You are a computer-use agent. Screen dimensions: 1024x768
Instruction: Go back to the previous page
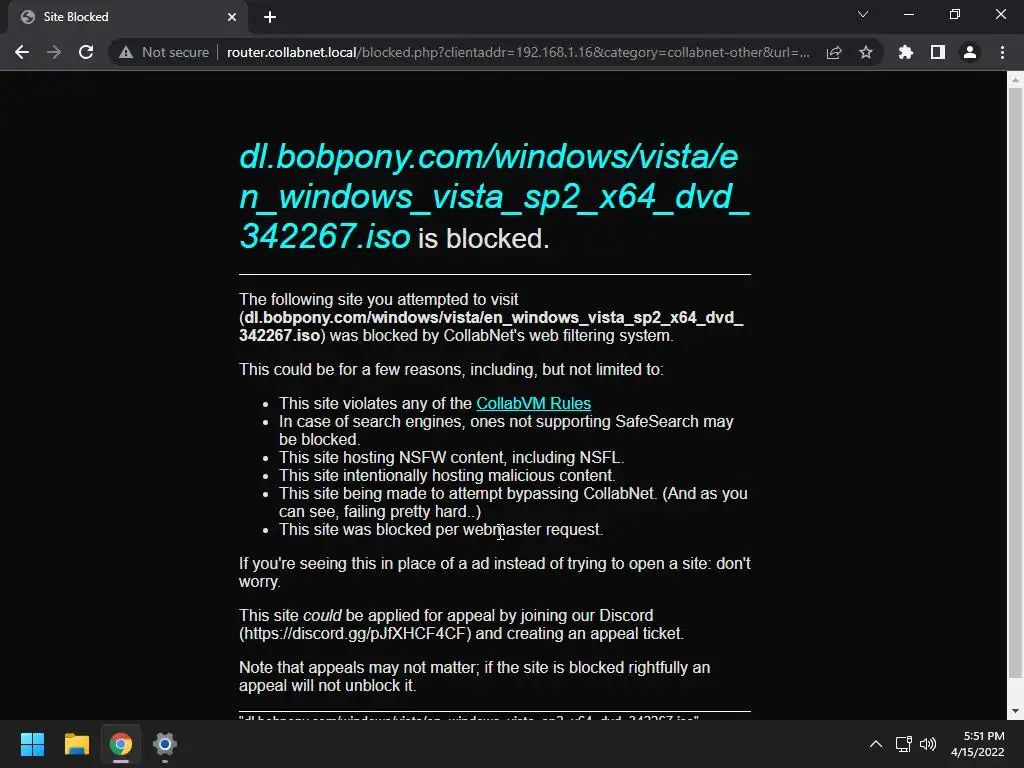coord(22,52)
